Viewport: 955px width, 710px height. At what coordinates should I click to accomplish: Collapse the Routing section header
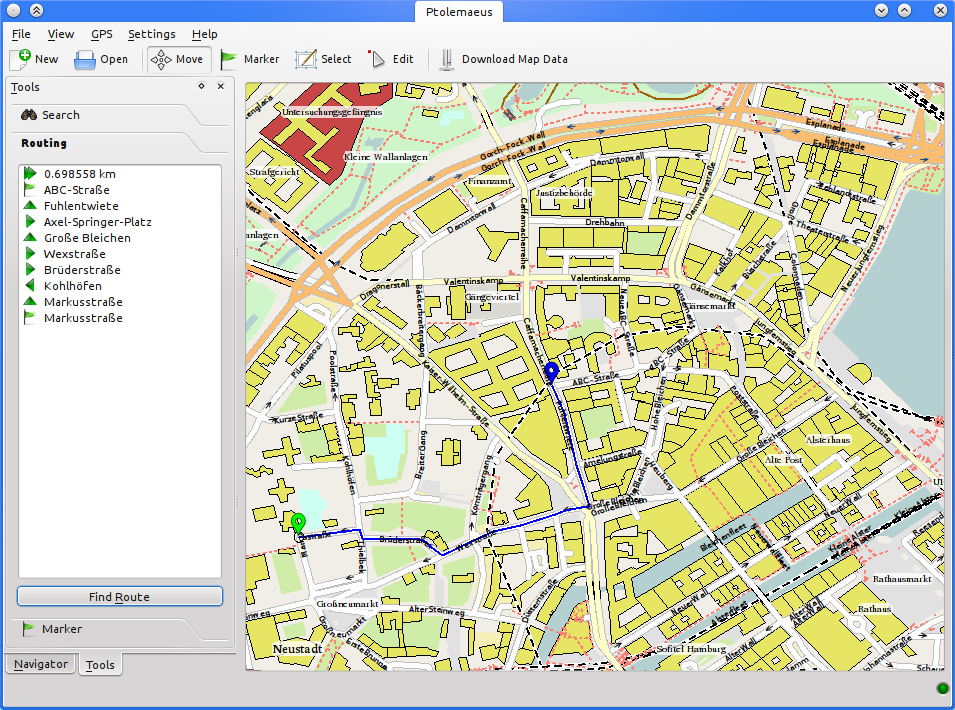click(x=45, y=143)
